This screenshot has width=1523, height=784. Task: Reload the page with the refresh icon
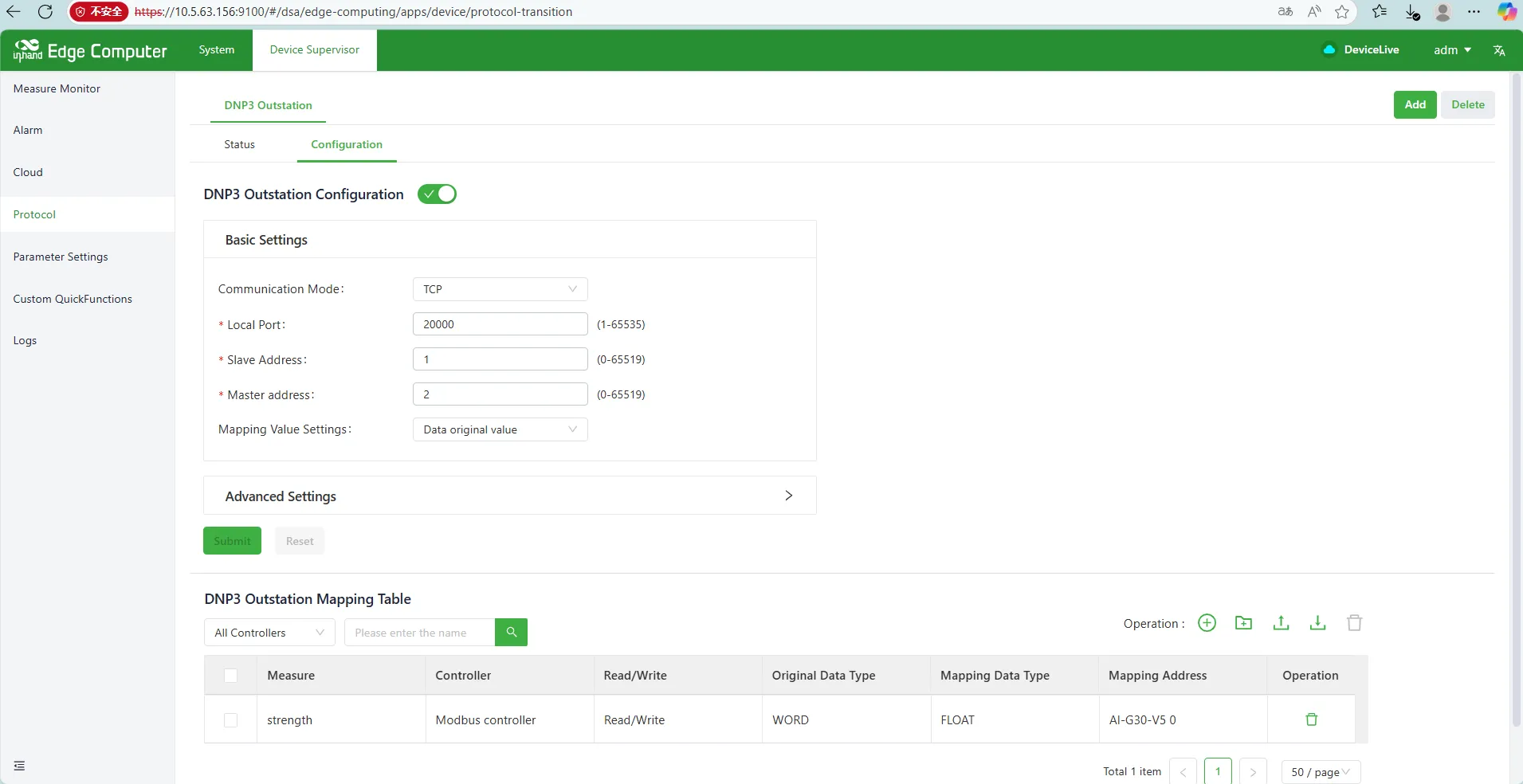point(45,12)
